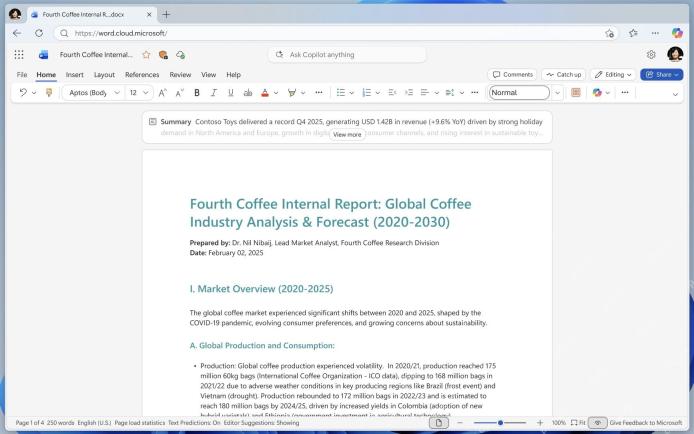
Task: Toggle Text Predictions in status bar
Action: coord(194,423)
